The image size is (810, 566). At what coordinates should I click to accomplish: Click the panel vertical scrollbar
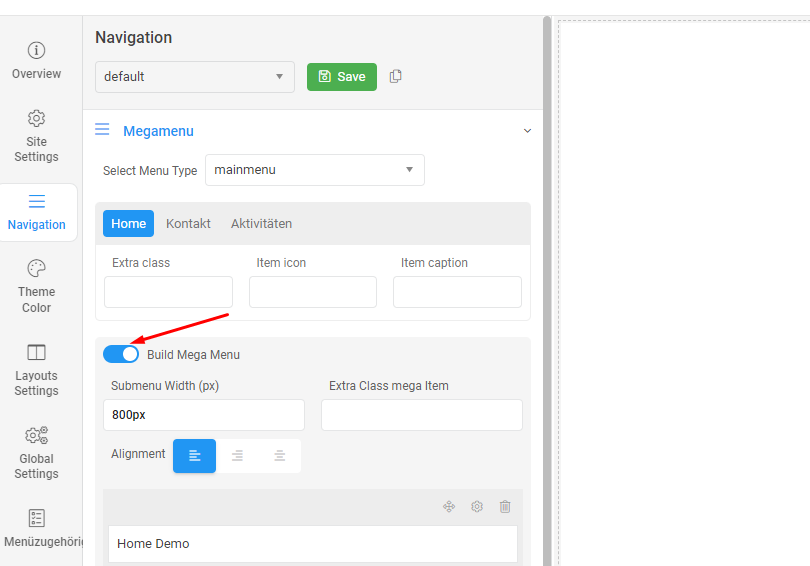547,291
